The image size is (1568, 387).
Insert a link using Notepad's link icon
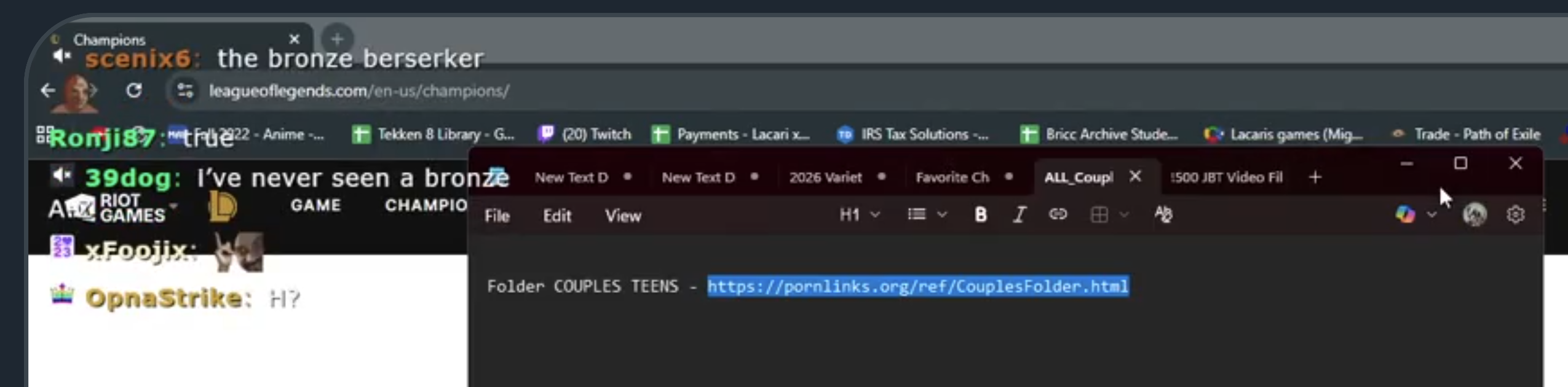[x=1058, y=214]
